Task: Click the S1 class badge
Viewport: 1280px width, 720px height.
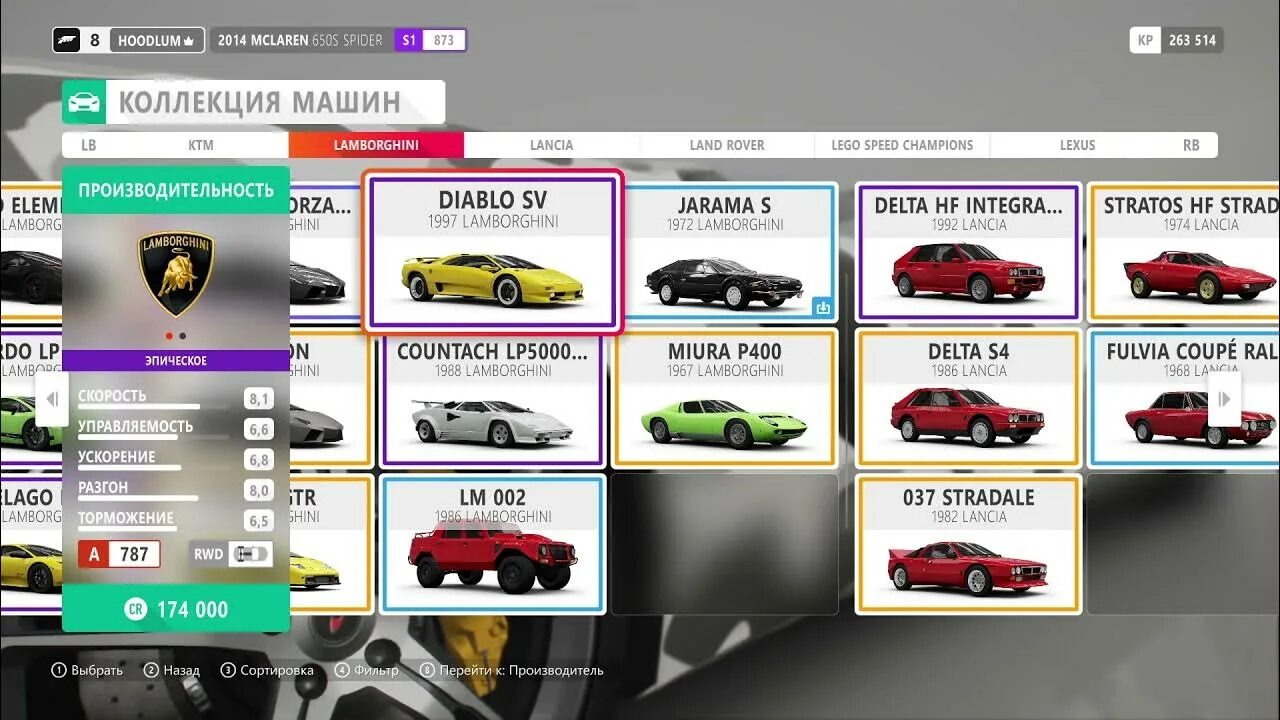Action: coord(408,40)
